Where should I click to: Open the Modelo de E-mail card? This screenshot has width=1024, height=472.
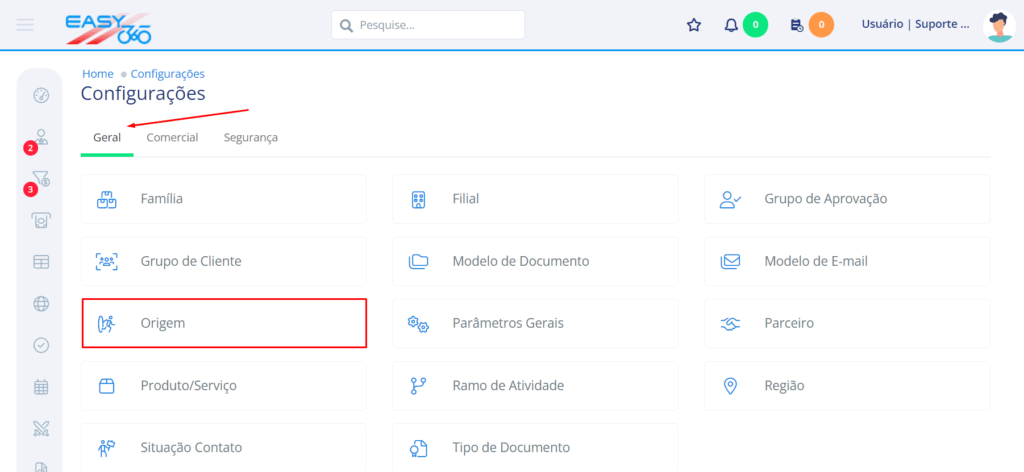tap(847, 261)
